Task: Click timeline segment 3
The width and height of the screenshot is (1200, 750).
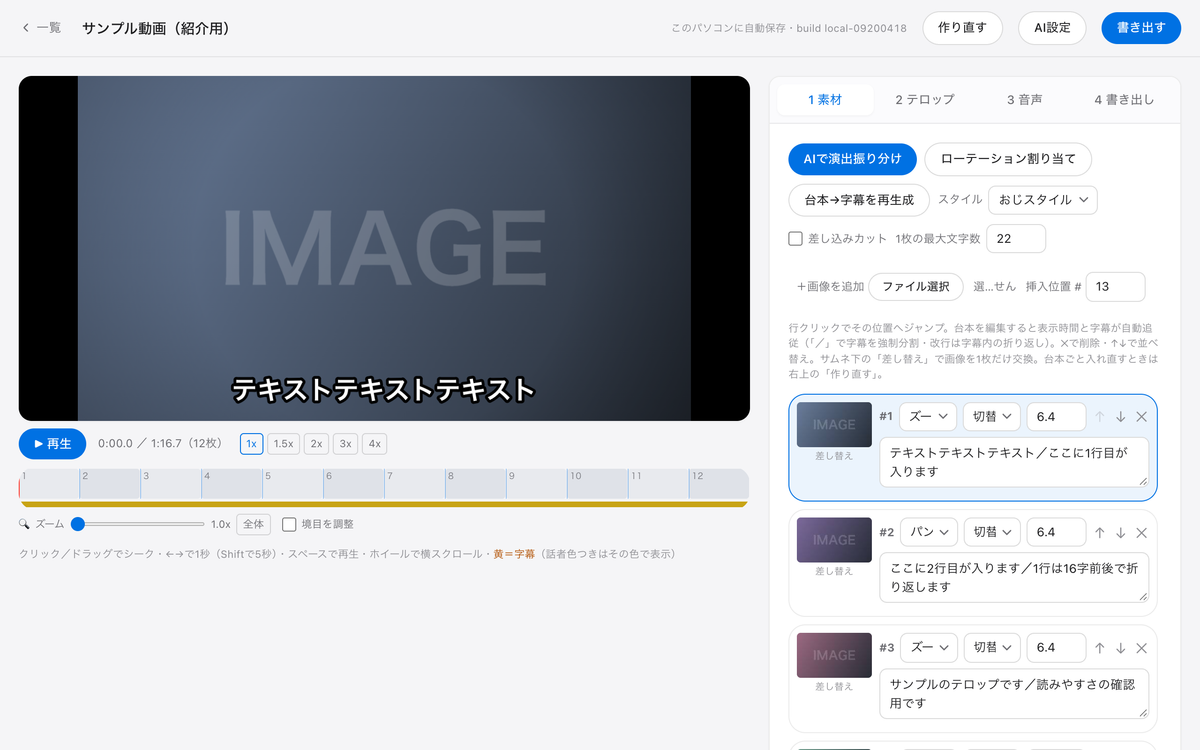Action: [171, 484]
